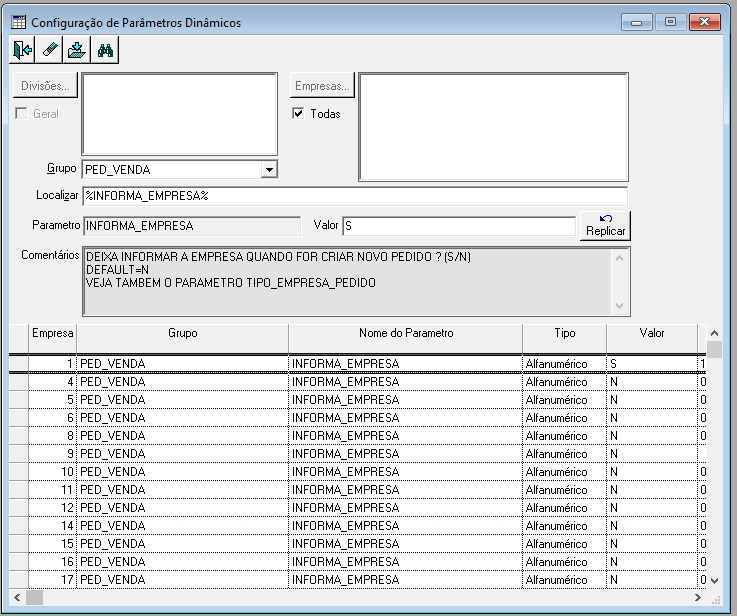Close the Configuração de Parâmetros Dinâmicos window
This screenshot has width=737, height=616.
point(705,22)
